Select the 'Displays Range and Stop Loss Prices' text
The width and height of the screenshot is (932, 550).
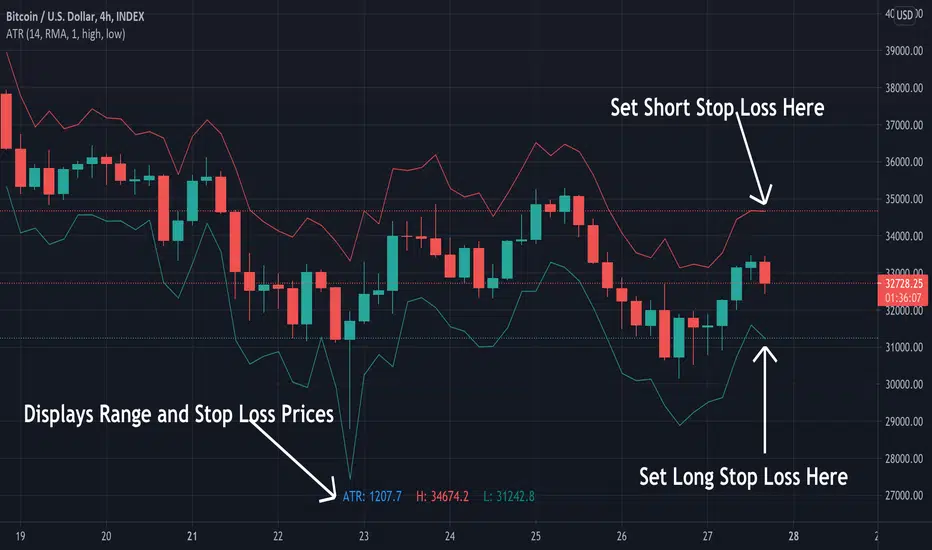coord(178,415)
